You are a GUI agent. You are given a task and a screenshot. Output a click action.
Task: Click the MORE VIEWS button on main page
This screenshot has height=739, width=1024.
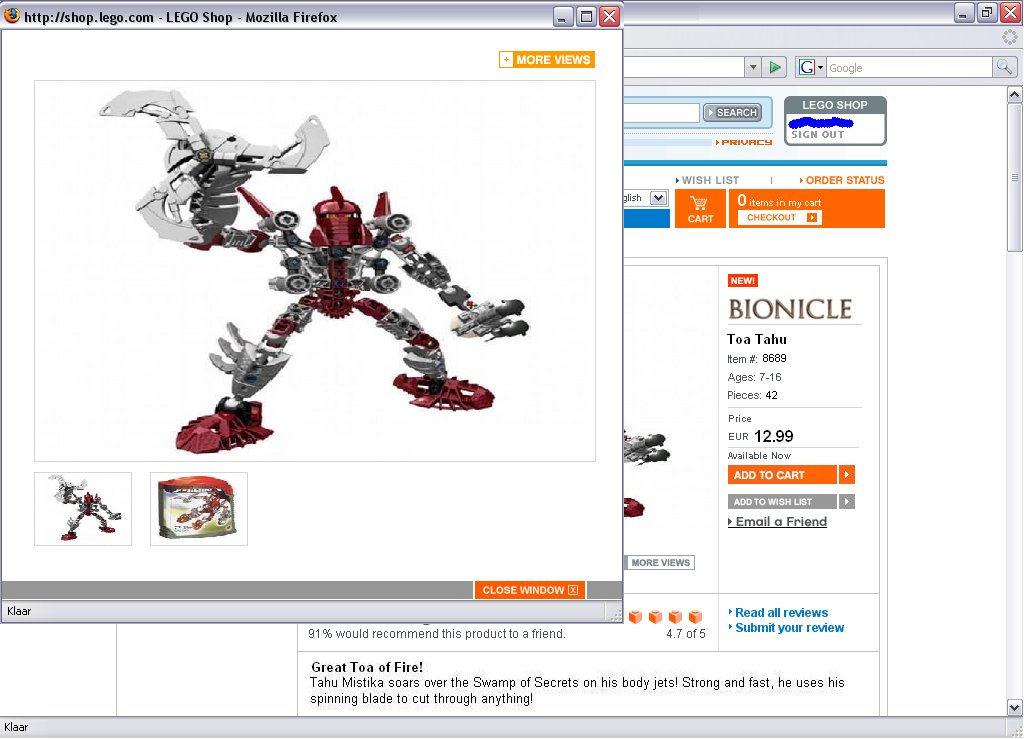click(x=660, y=563)
